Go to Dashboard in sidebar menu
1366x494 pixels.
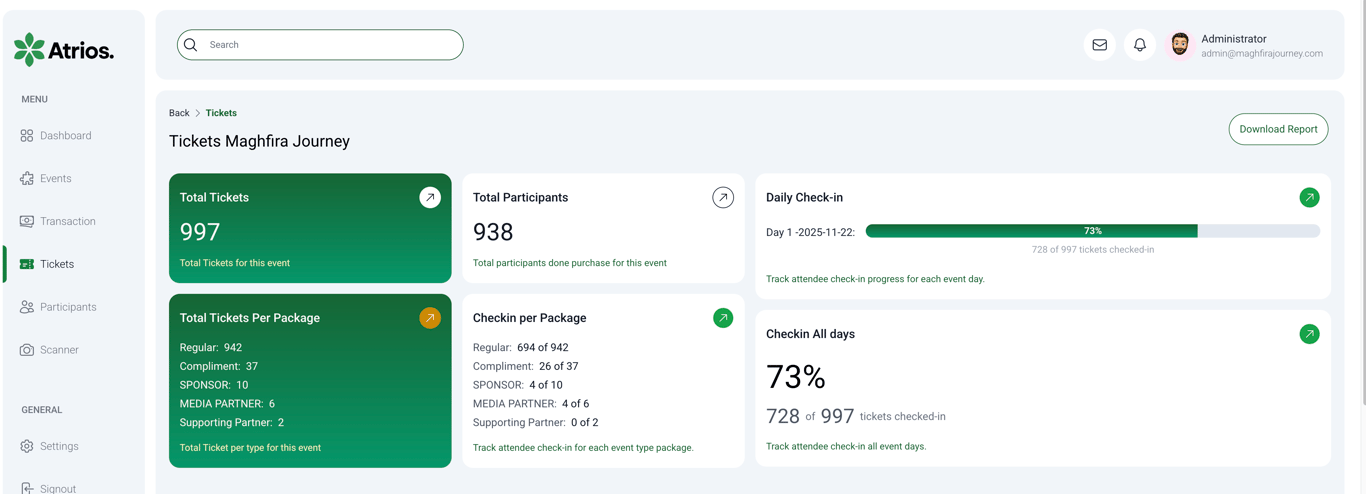65,136
